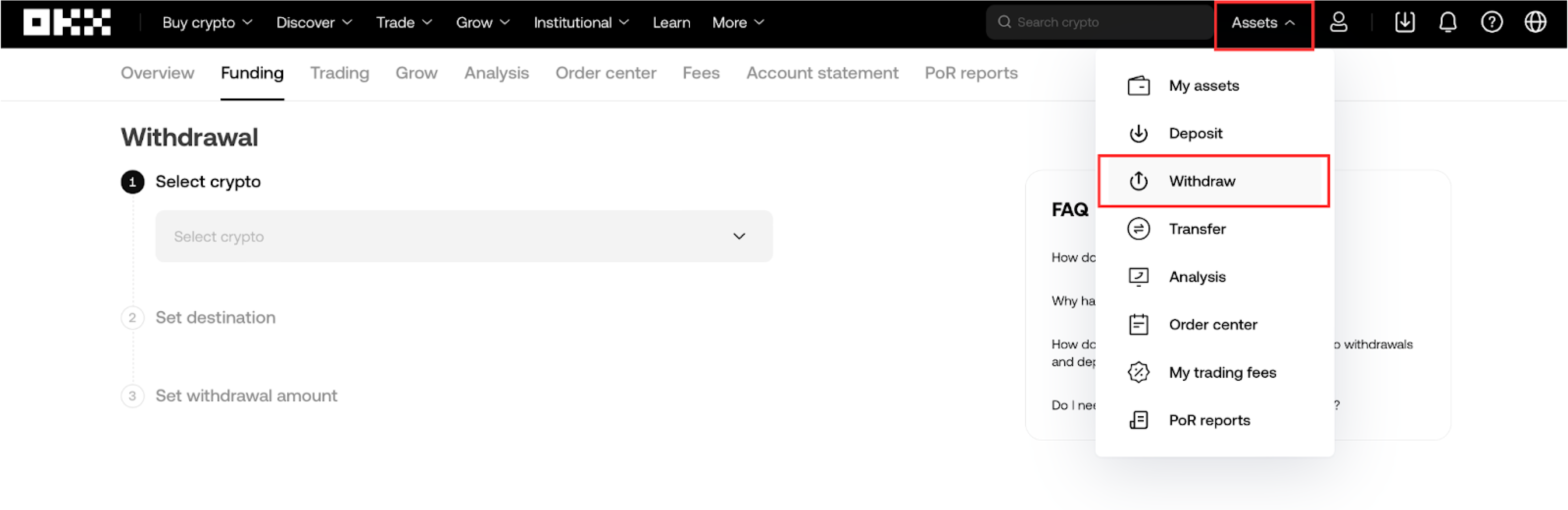Click the Order center clipboard icon
This screenshot has height=510, width=1568.
(x=1138, y=325)
